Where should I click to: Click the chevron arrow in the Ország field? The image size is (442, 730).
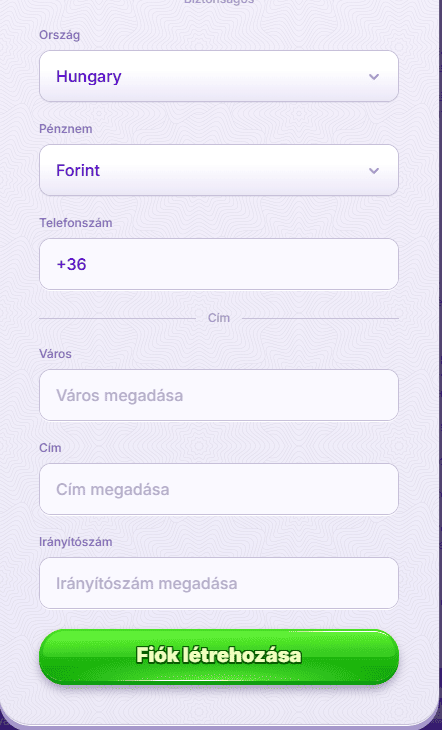[374, 77]
